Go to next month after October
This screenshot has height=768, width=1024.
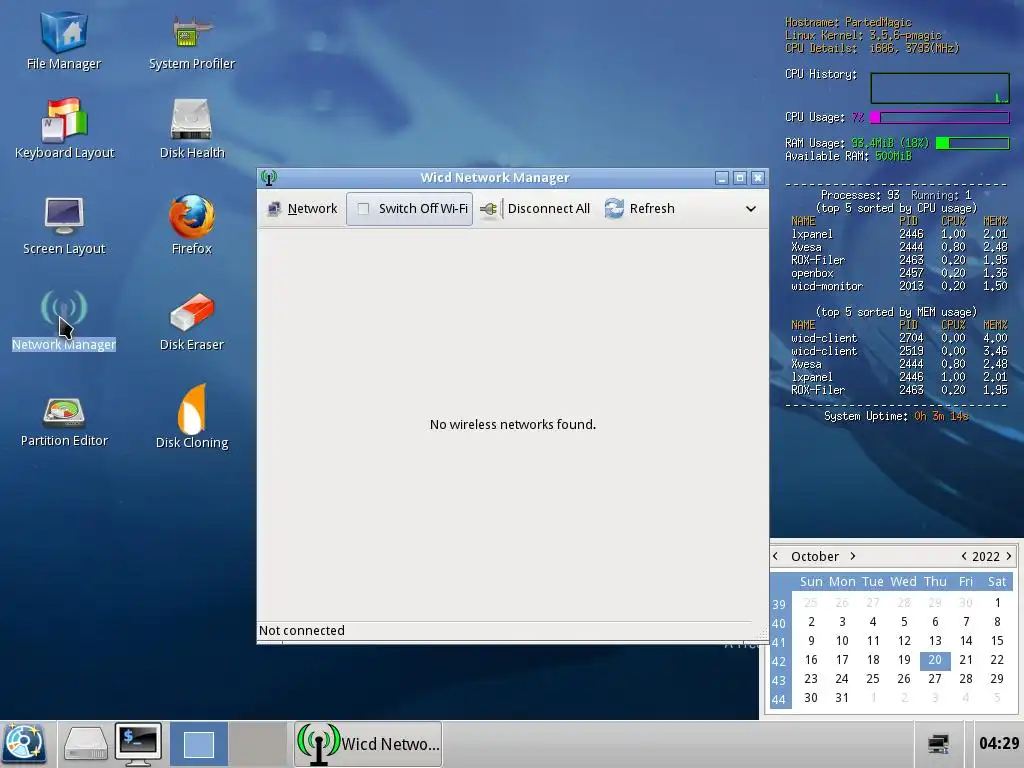[x=853, y=556]
